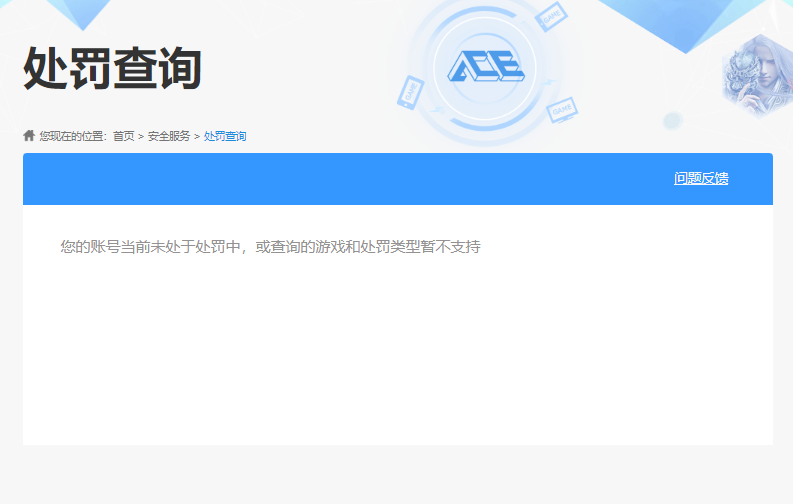Click the ACE logo emblem
793x504 pixels.
486,66
